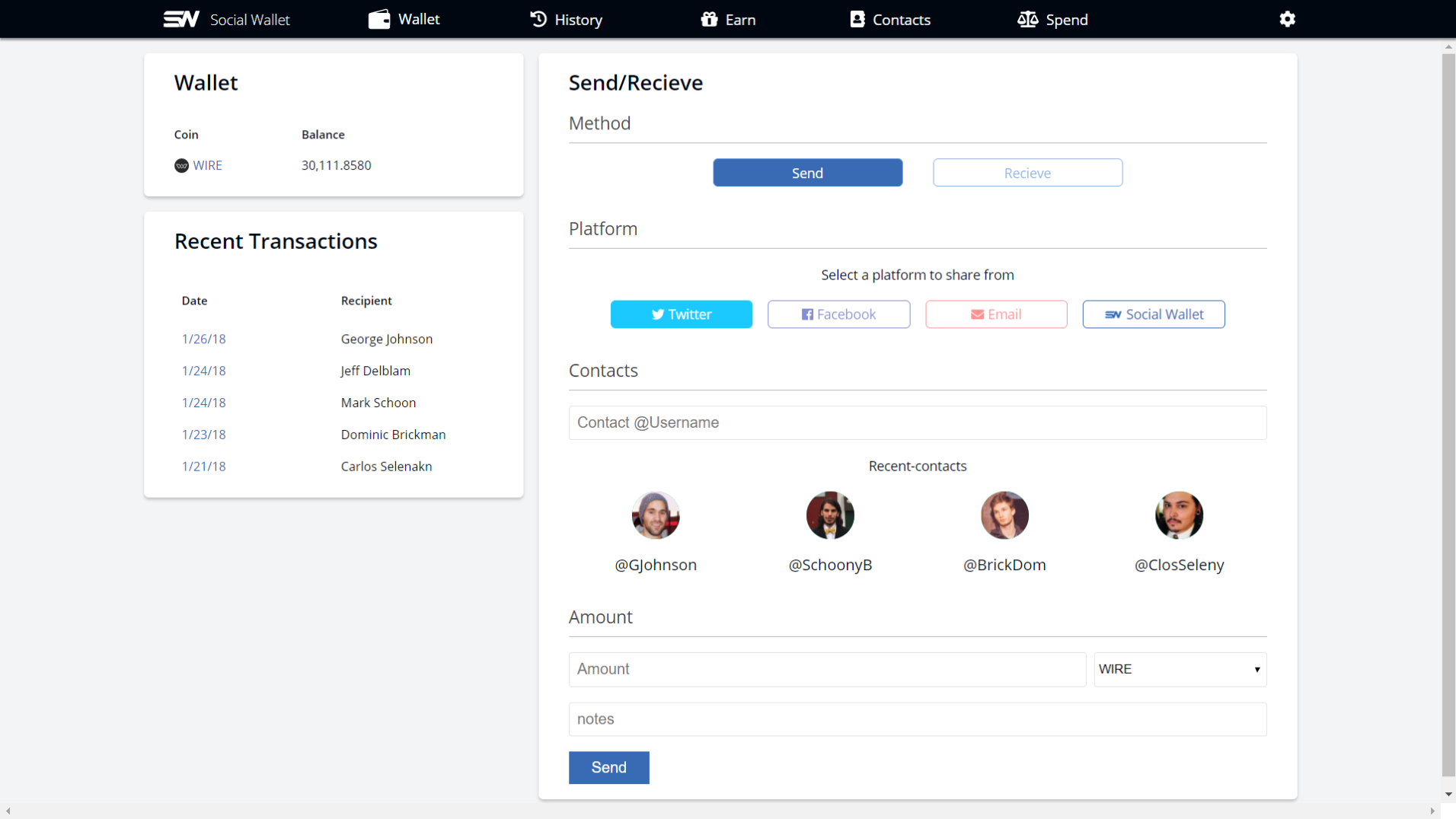Open the 1/26/18 transaction date
The height and width of the screenshot is (819, 1456).
[203, 339]
